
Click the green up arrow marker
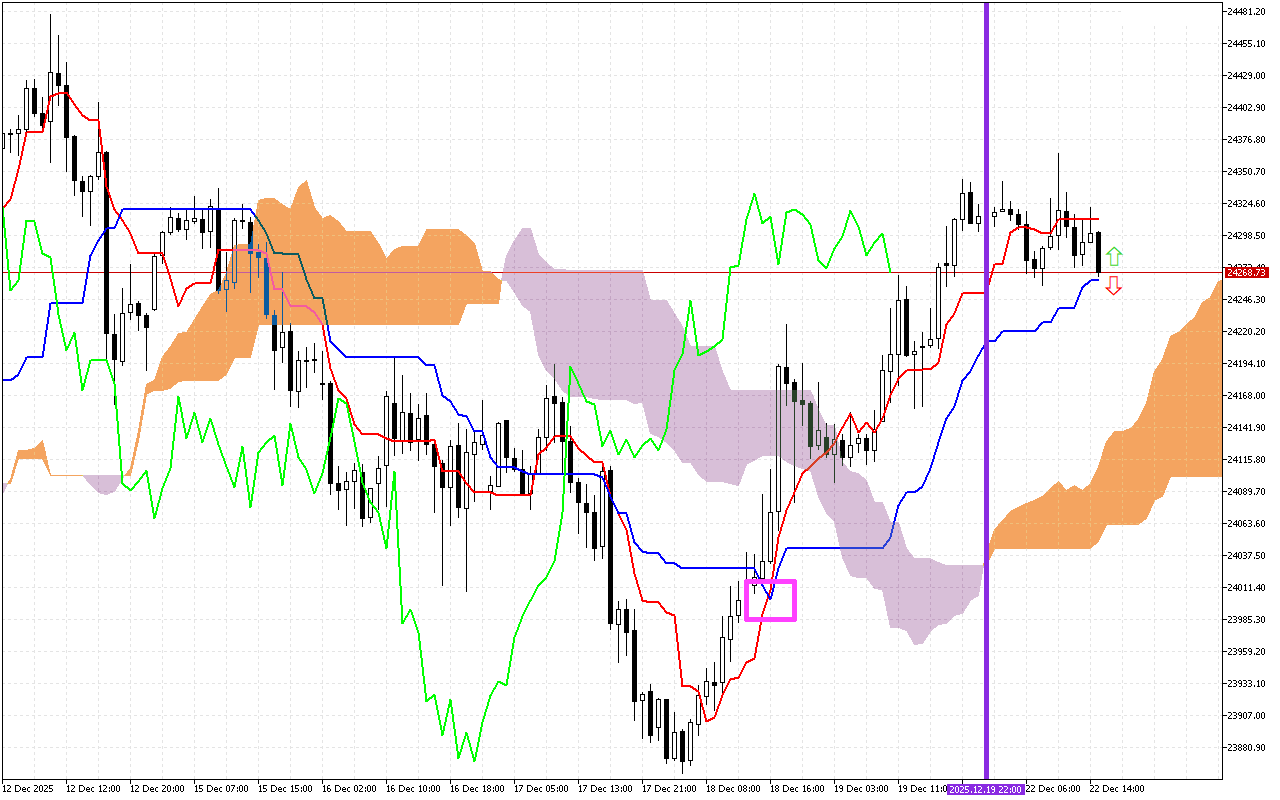coord(1114,256)
